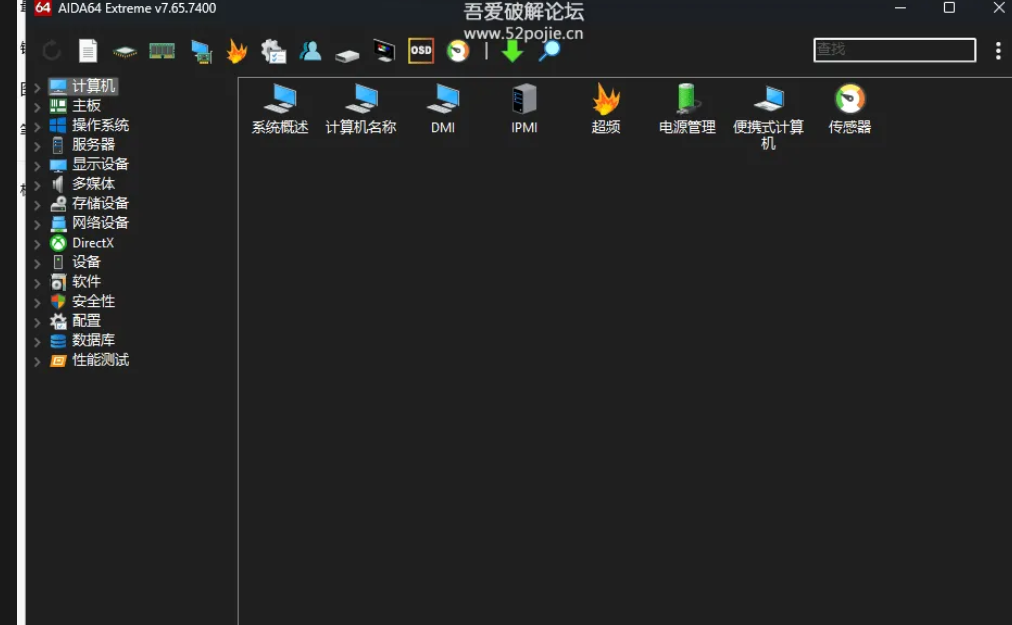Select 服务器 in the sidebar tree
This screenshot has width=1012, height=625.
pos(94,145)
